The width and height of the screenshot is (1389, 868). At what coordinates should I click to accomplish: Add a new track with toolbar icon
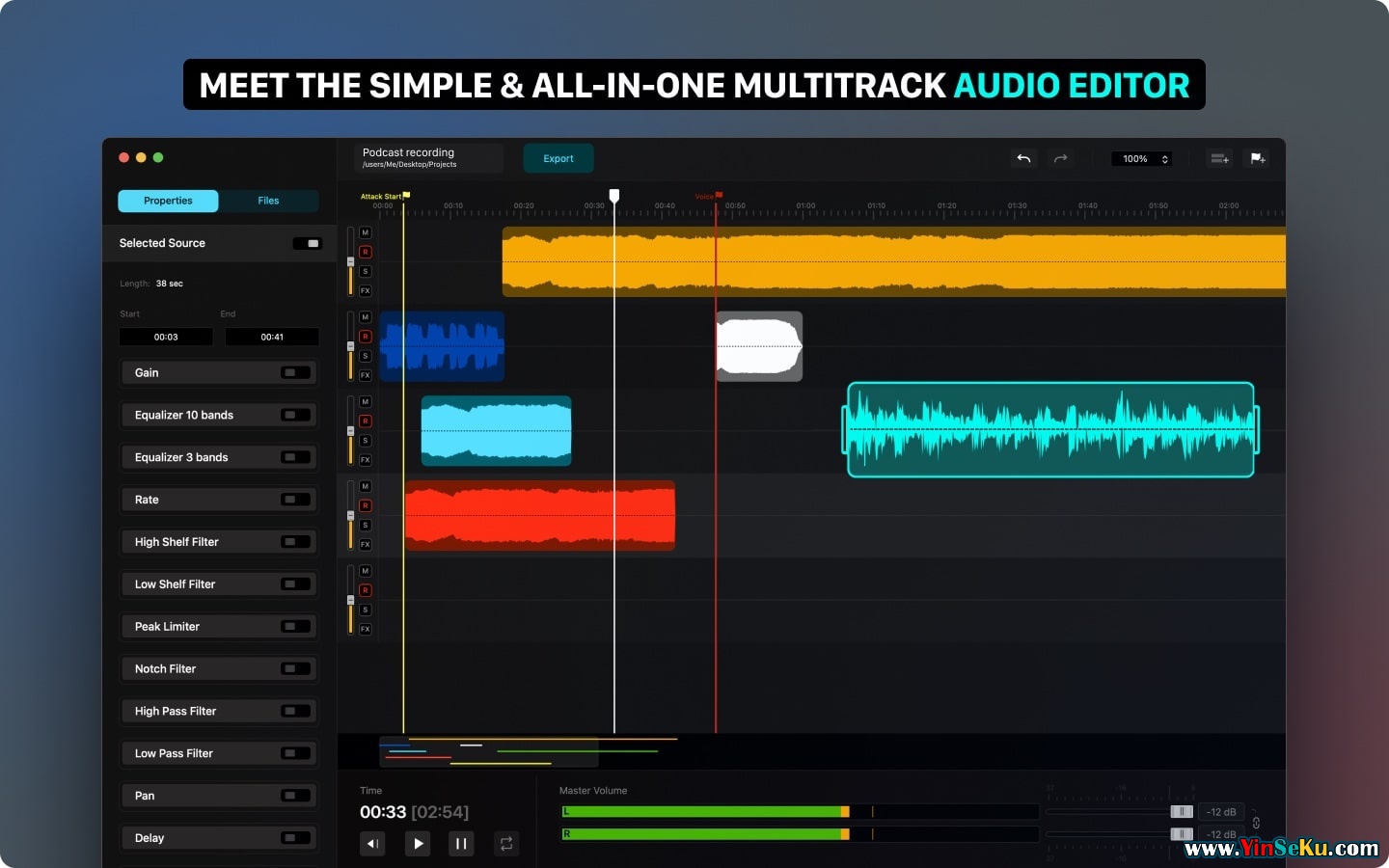point(1219,159)
